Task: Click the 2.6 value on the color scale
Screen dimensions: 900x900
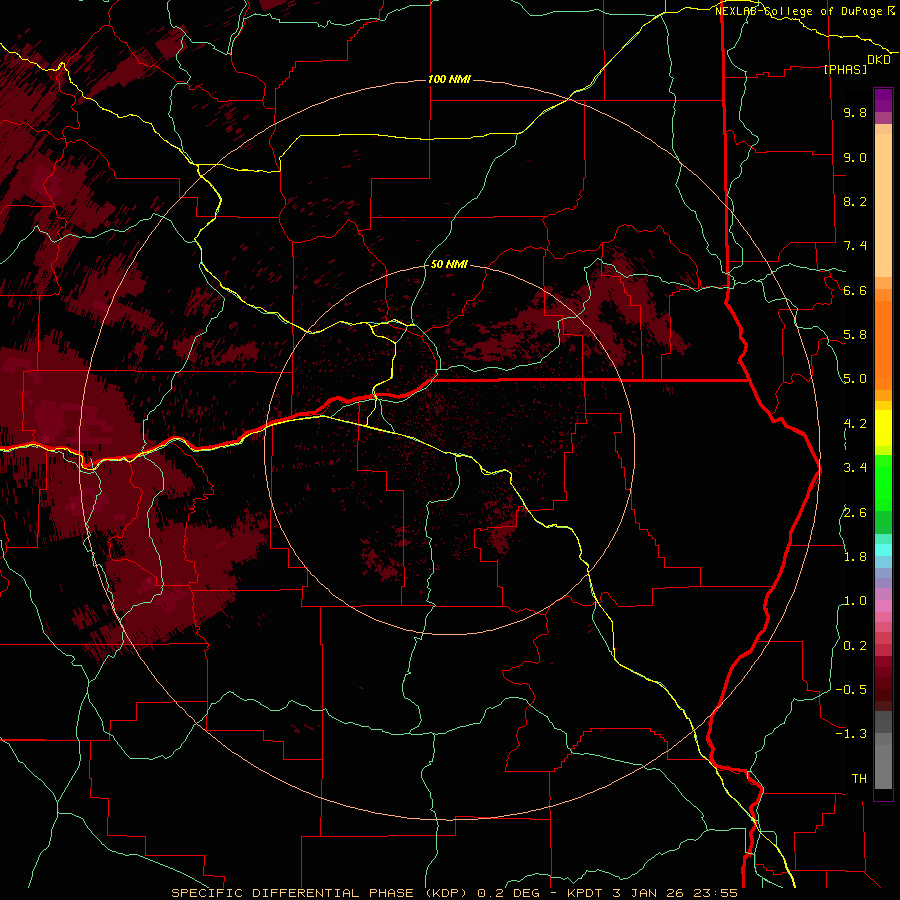Action: pyautogui.click(x=855, y=513)
